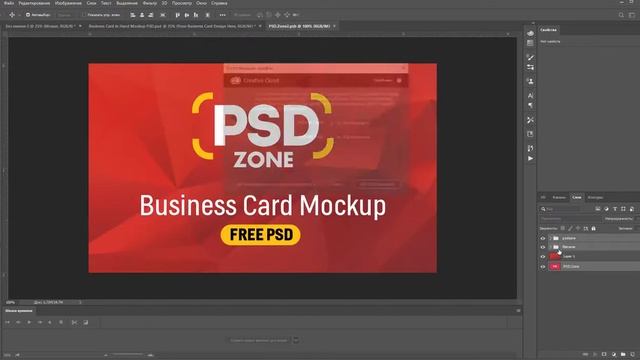Click the create new layer icon
Image resolution: width=640 pixels, height=360 pixels.
tap(632, 354)
